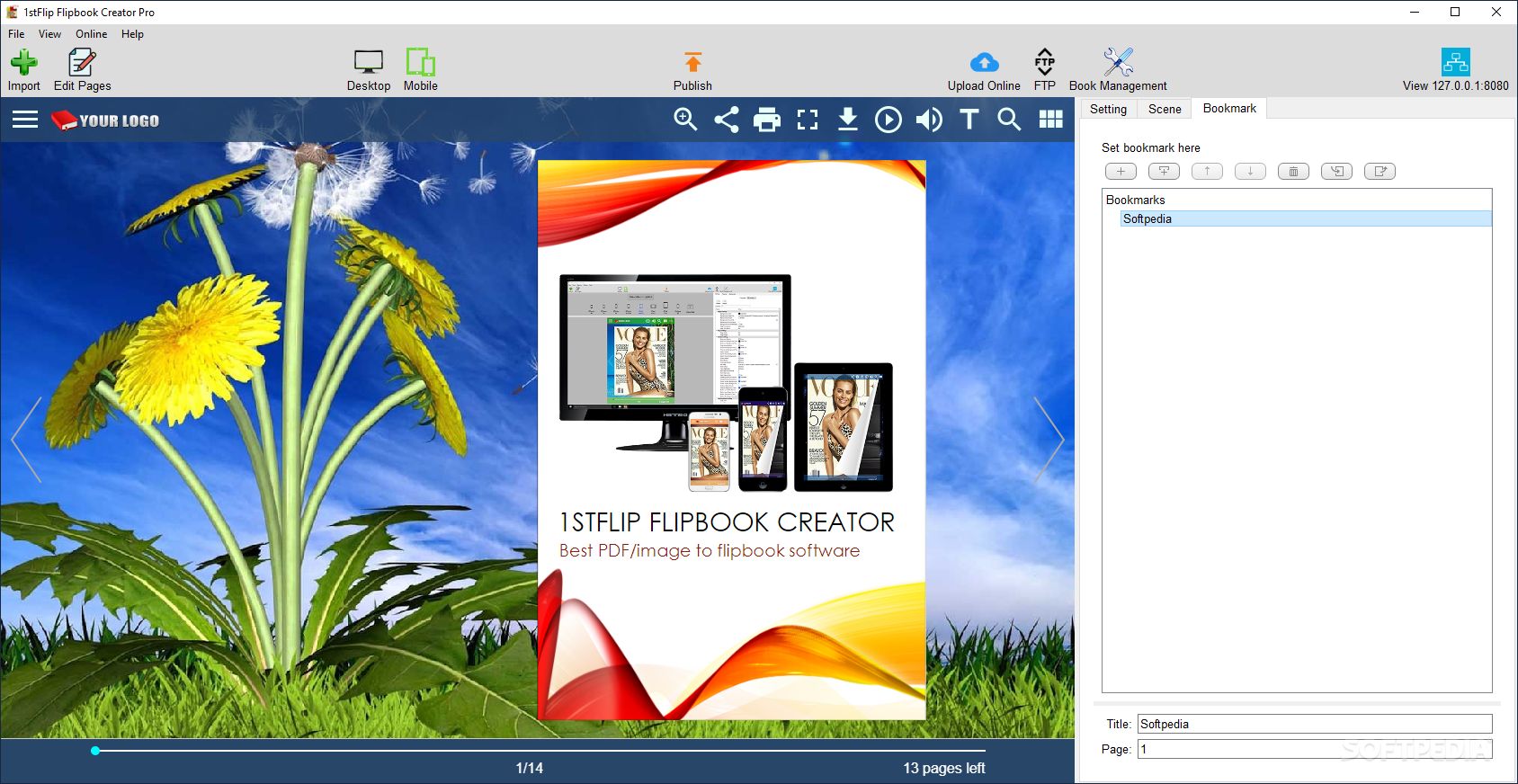Toggle the sound speaker icon

pos(929,120)
